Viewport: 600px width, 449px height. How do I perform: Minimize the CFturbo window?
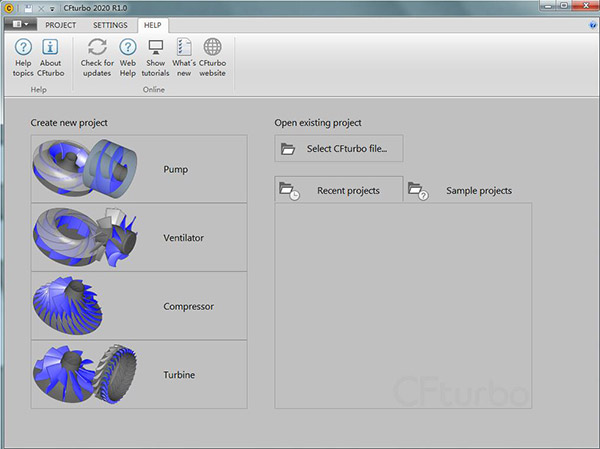tap(548, 5)
